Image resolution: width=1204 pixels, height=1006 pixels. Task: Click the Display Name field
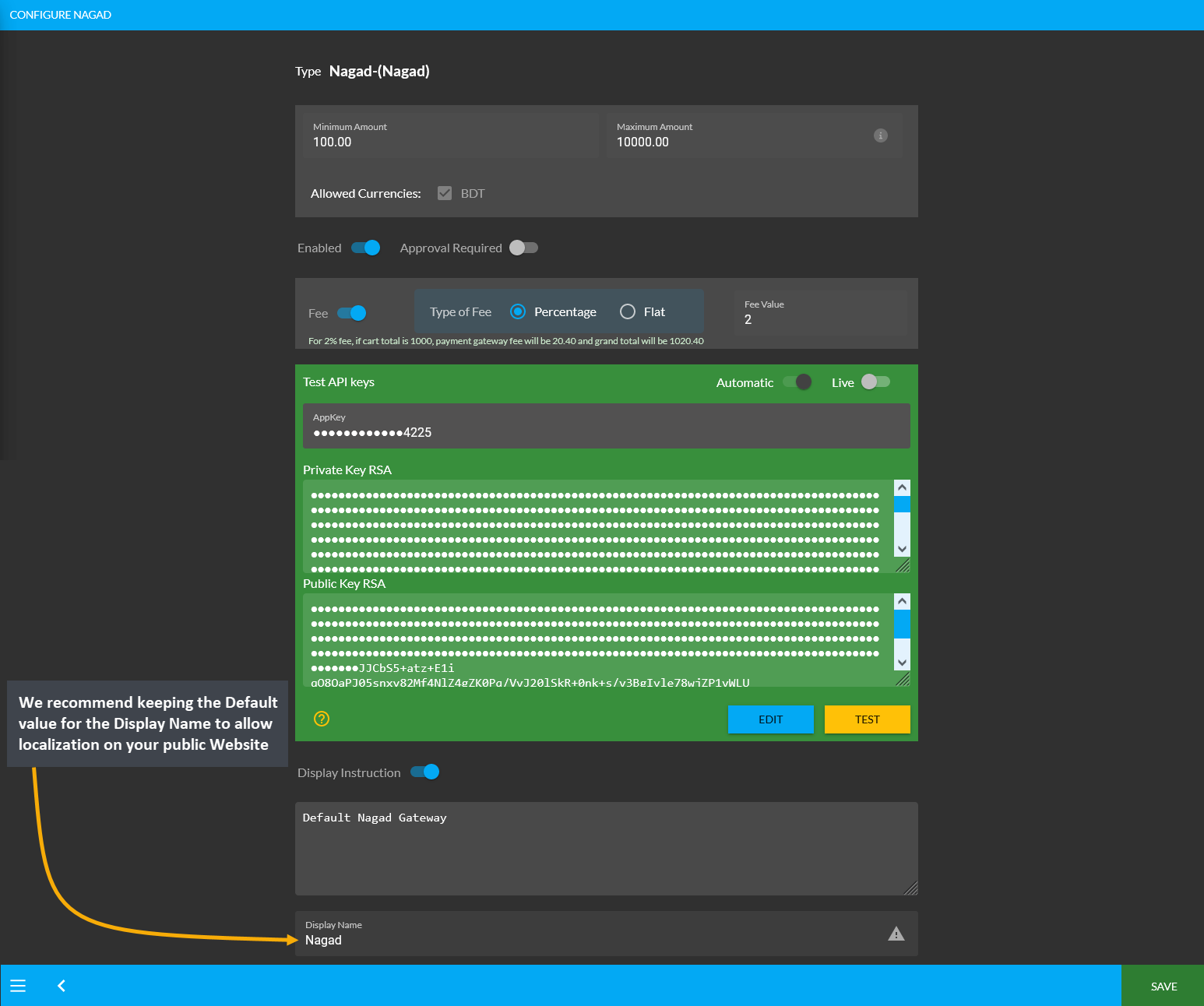(x=607, y=934)
